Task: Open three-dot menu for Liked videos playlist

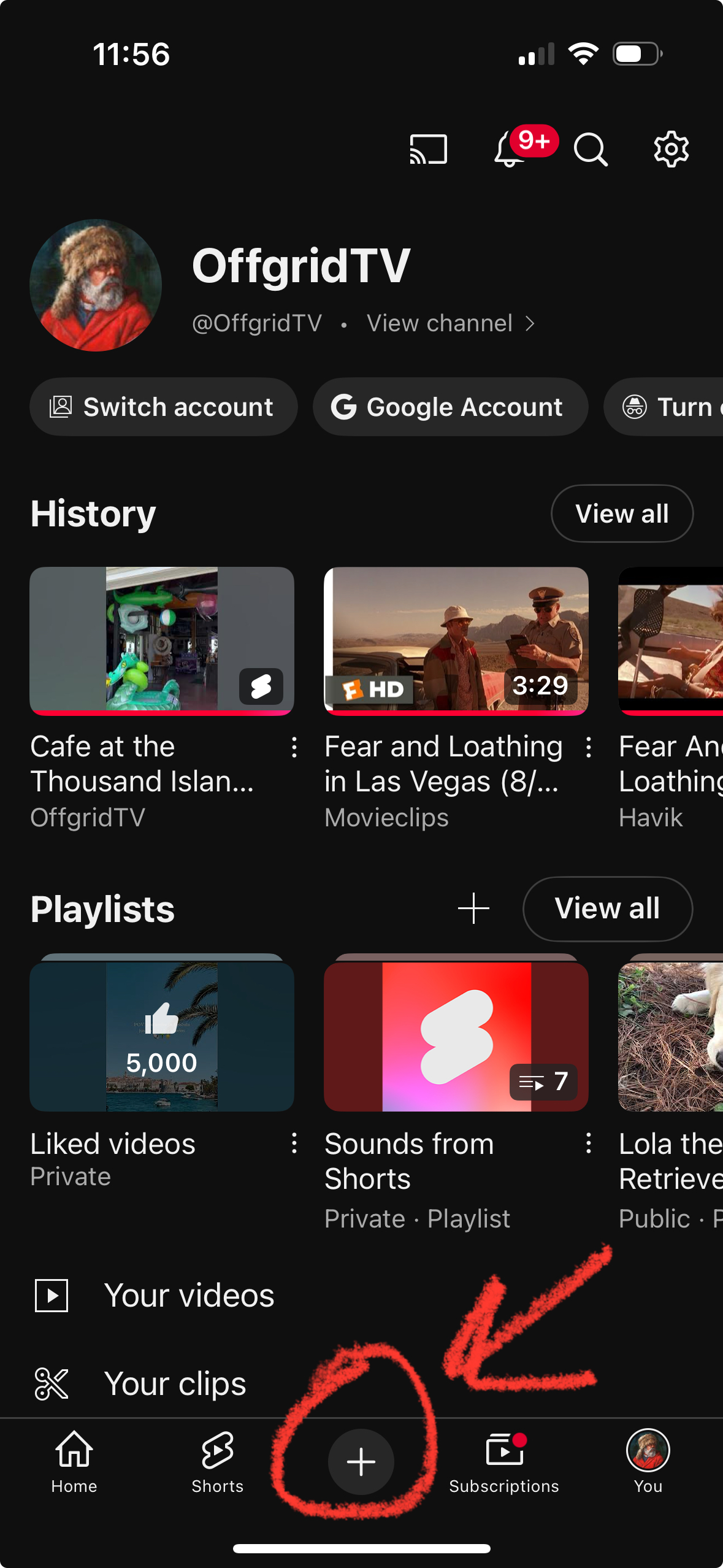Action: click(294, 1143)
